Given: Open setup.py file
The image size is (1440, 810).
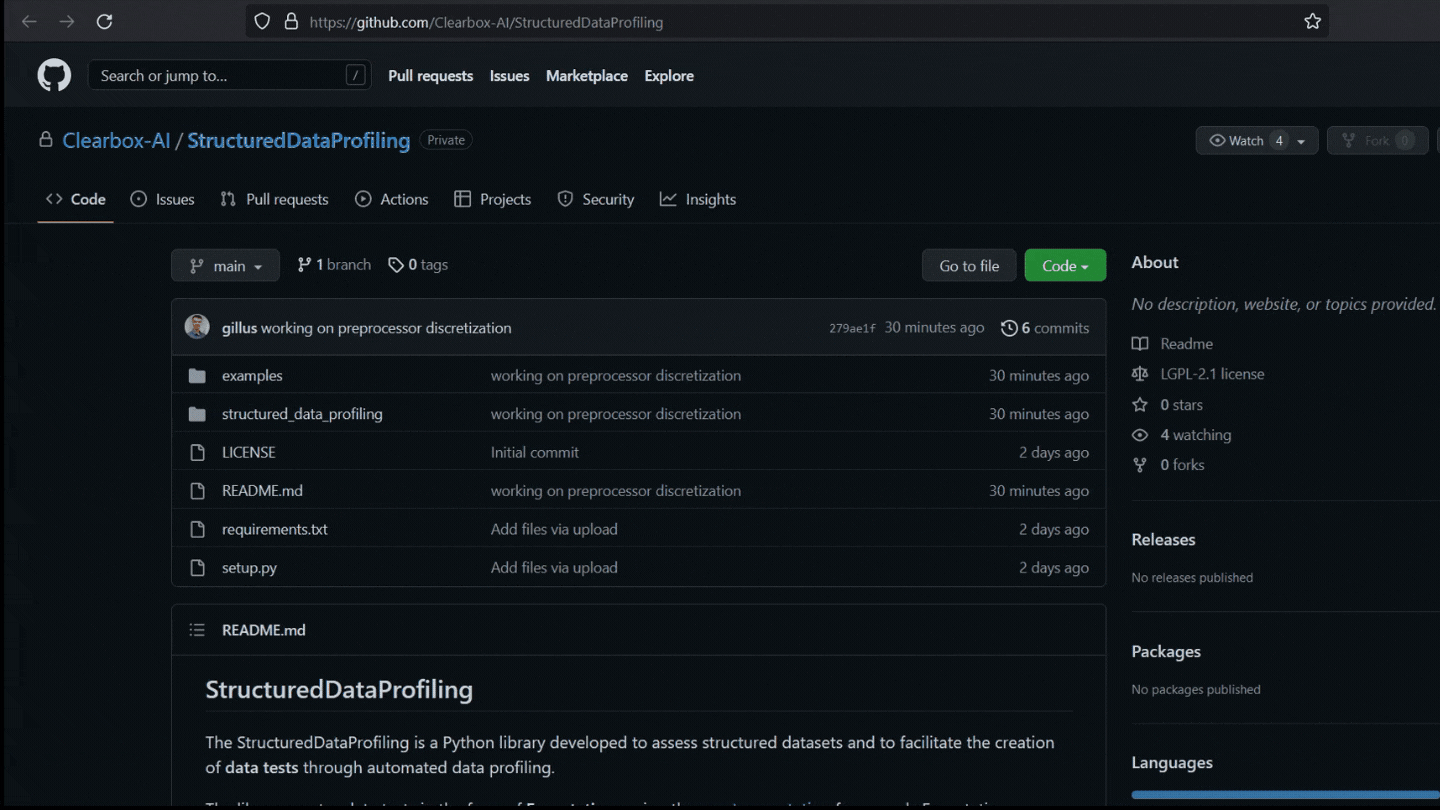Looking at the screenshot, I should coord(249,568).
